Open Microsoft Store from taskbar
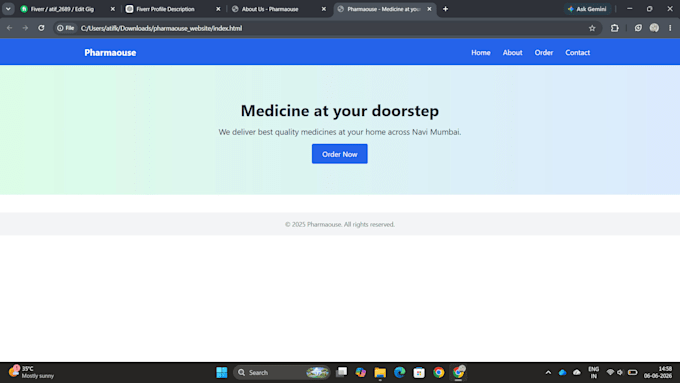Viewport: 680px width, 383px height. tap(419, 372)
